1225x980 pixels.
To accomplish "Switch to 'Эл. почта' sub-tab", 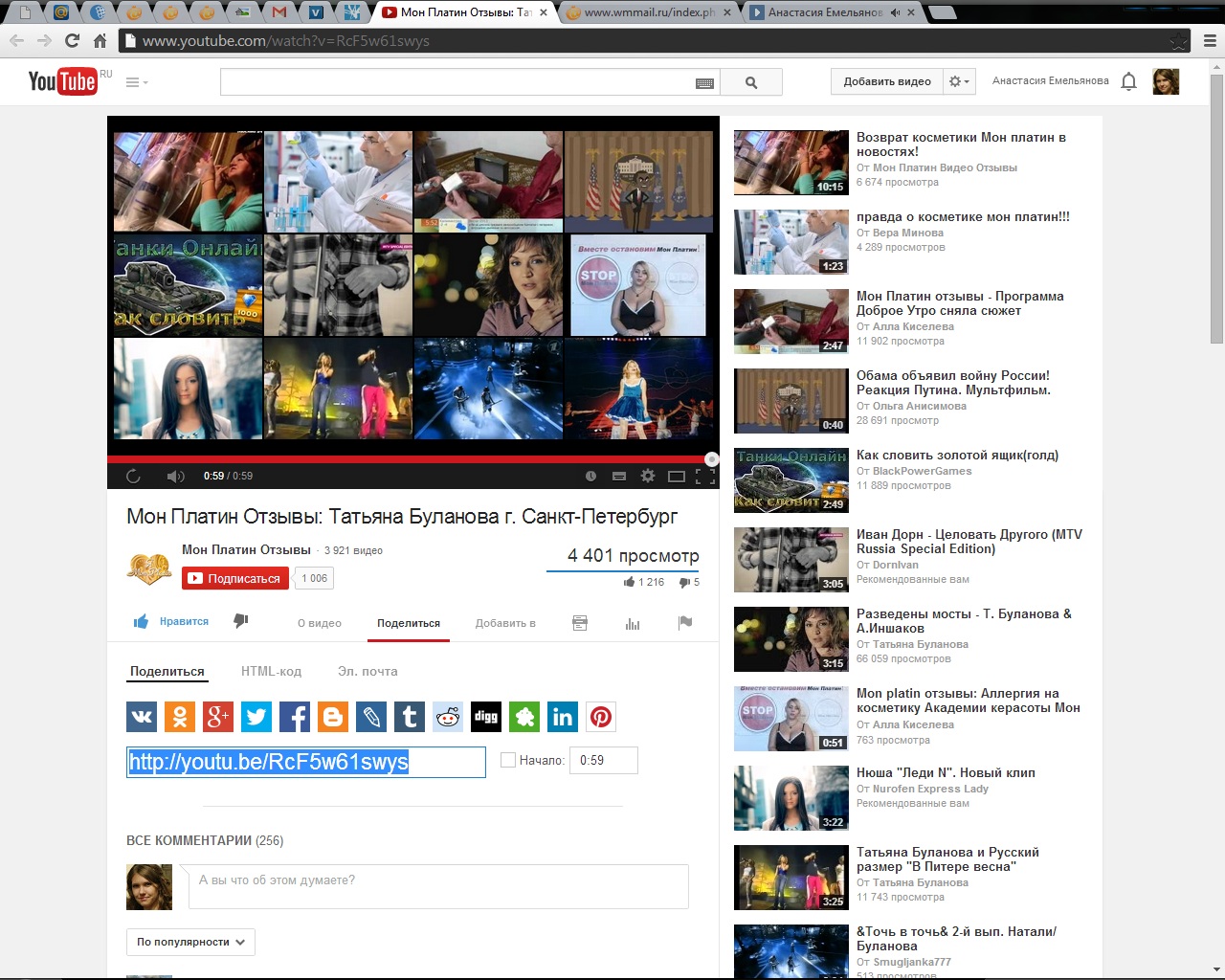I will (367, 671).
